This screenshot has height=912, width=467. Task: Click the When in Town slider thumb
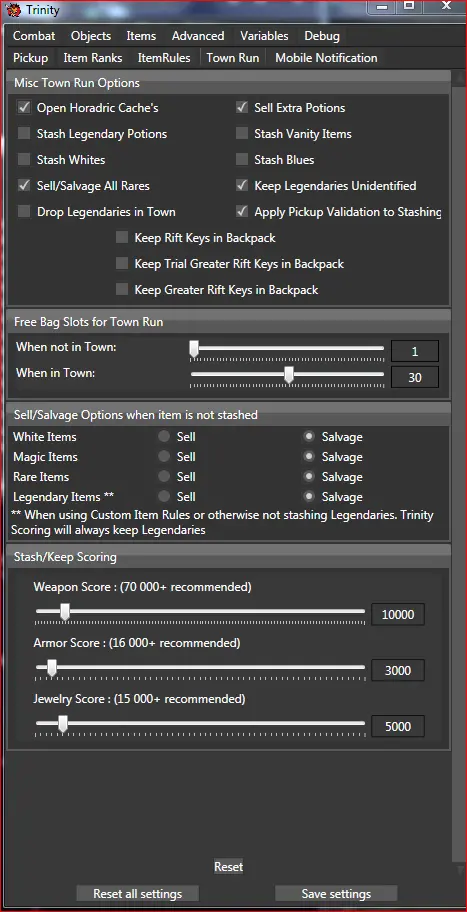[x=288, y=375]
